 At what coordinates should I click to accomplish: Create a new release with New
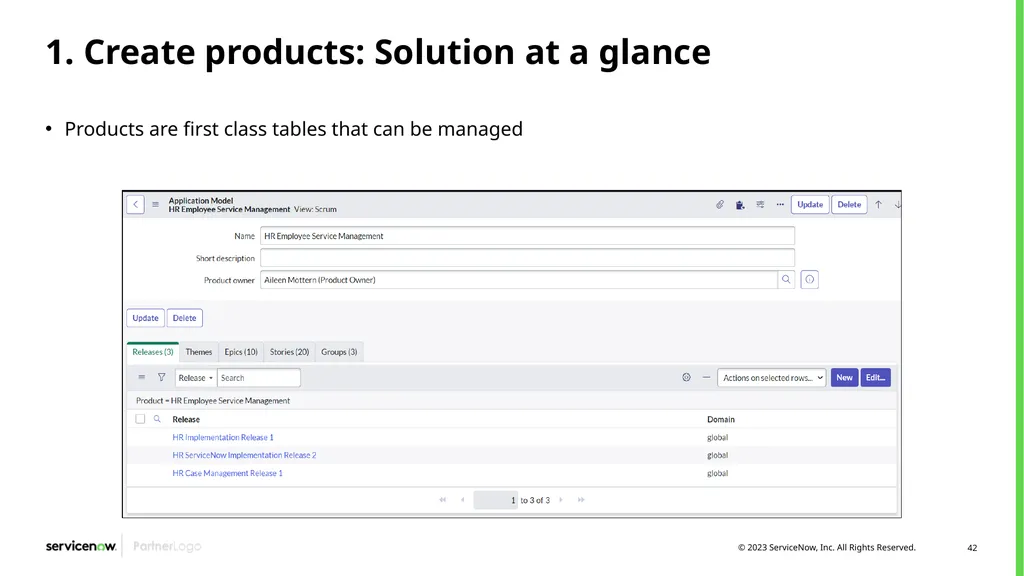844,377
